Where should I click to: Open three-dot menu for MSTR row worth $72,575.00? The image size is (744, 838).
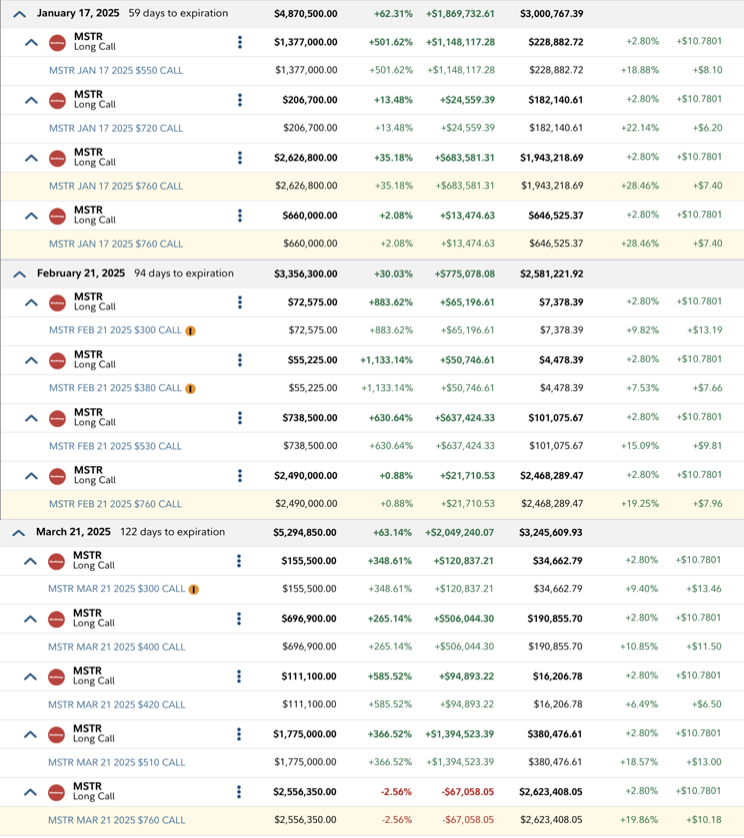click(239, 302)
